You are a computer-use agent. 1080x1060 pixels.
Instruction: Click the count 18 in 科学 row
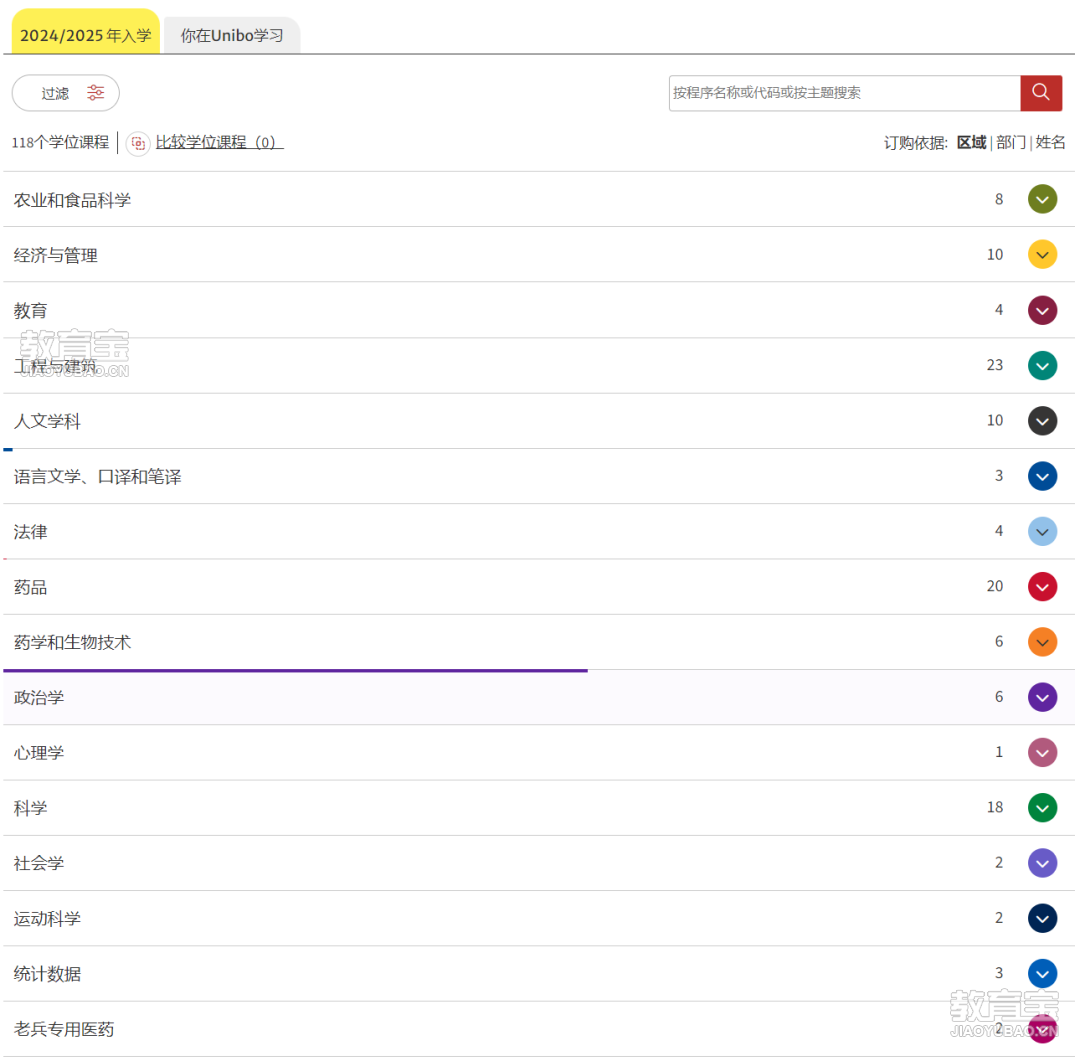coord(995,807)
